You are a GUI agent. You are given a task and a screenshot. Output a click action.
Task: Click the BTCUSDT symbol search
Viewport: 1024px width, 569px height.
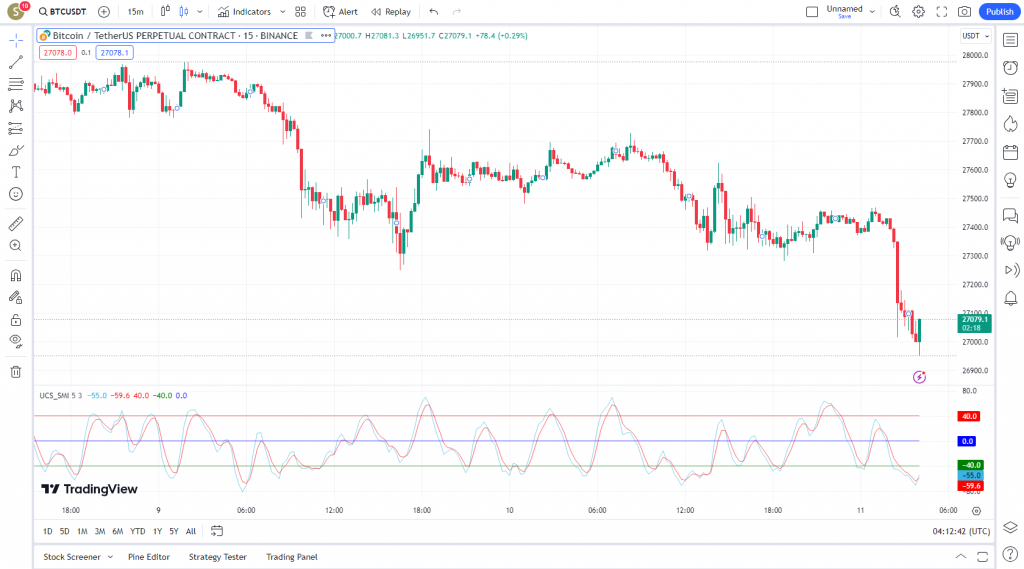click(x=63, y=12)
